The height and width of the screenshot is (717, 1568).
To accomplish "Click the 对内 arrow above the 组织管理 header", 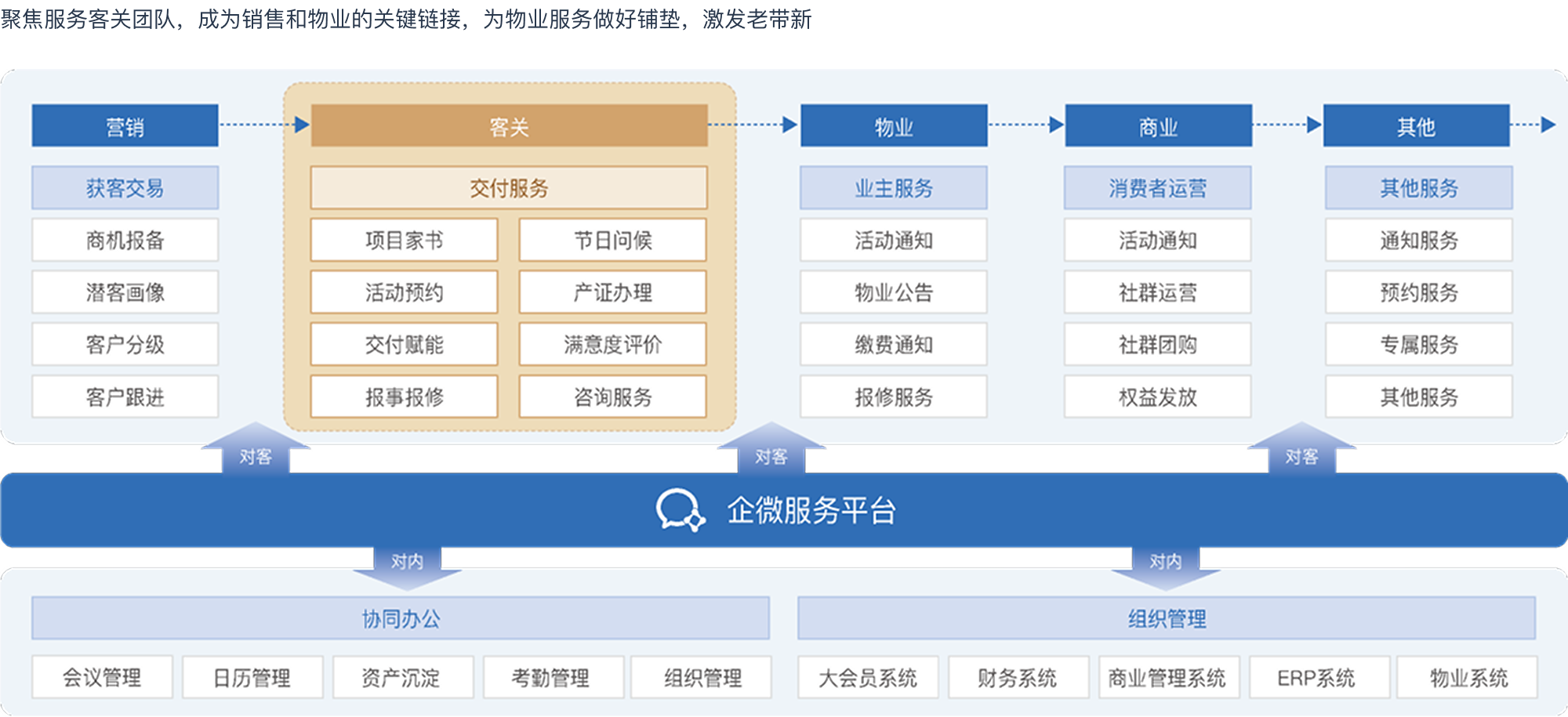I will pyautogui.click(x=1165, y=566).
